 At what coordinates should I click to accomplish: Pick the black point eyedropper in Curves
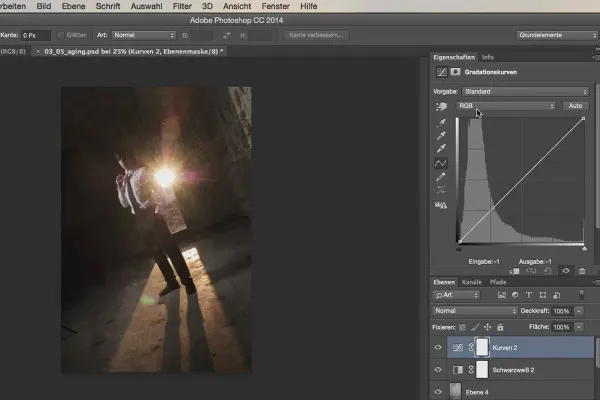click(x=441, y=122)
